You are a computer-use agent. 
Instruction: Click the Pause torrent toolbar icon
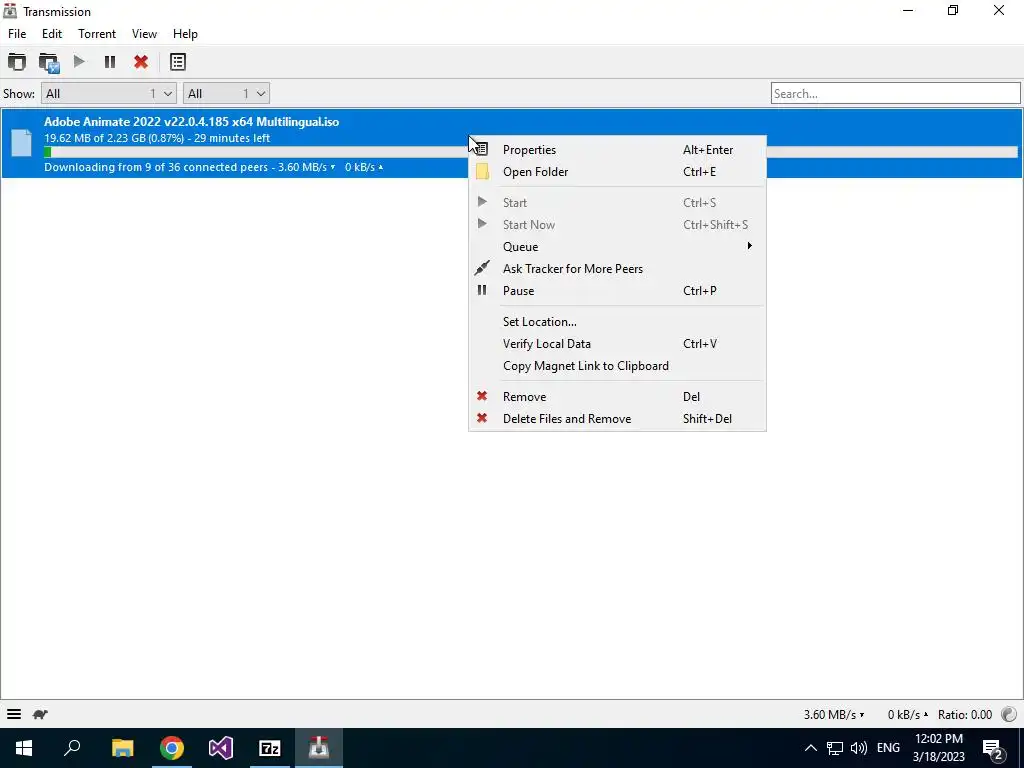110,62
